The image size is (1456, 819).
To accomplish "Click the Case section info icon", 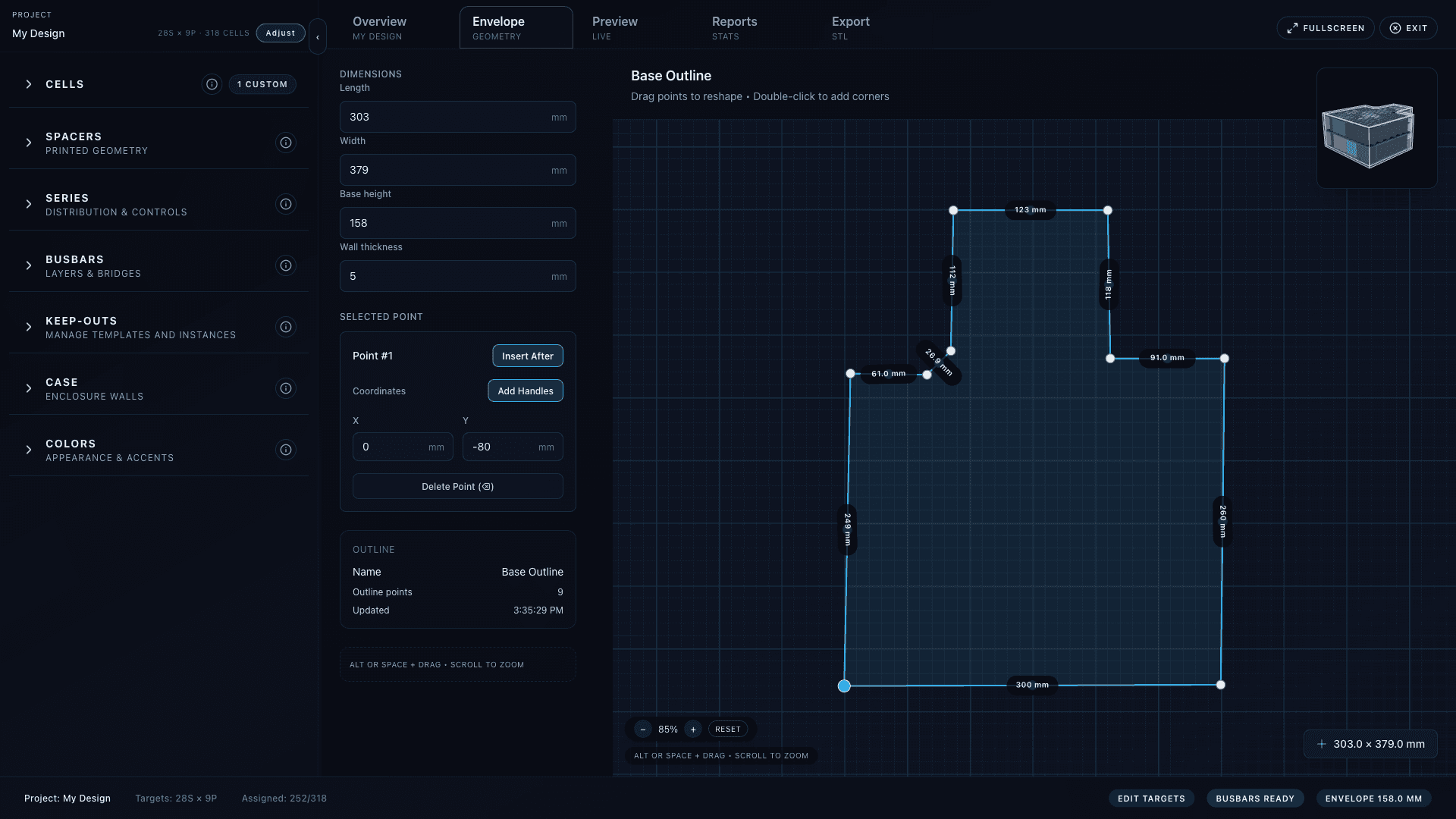I will (x=286, y=388).
